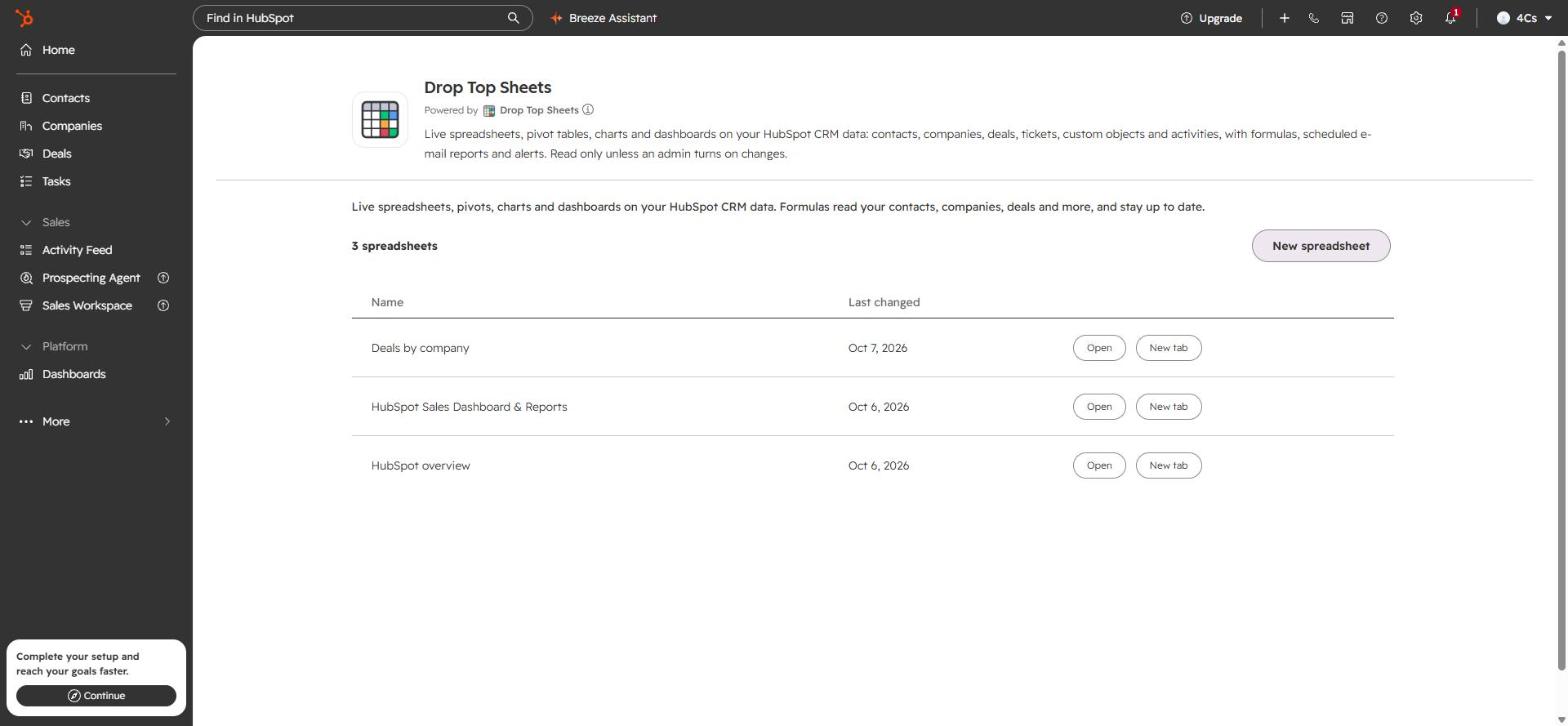Open the notifications bell icon
Screen dimensions: 1568x726
click(x=1450, y=18)
